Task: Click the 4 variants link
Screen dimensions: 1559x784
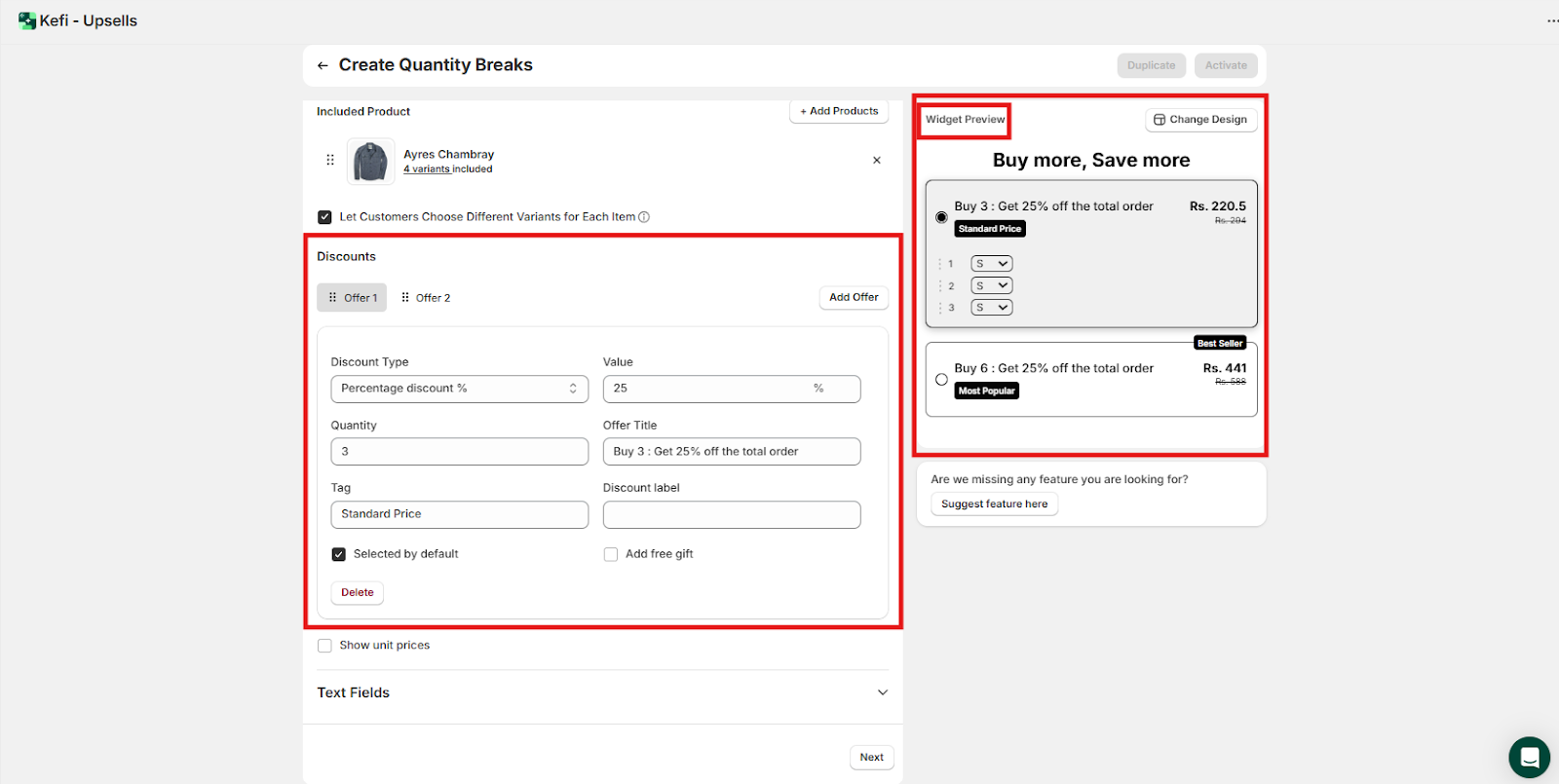Action: [427, 169]
